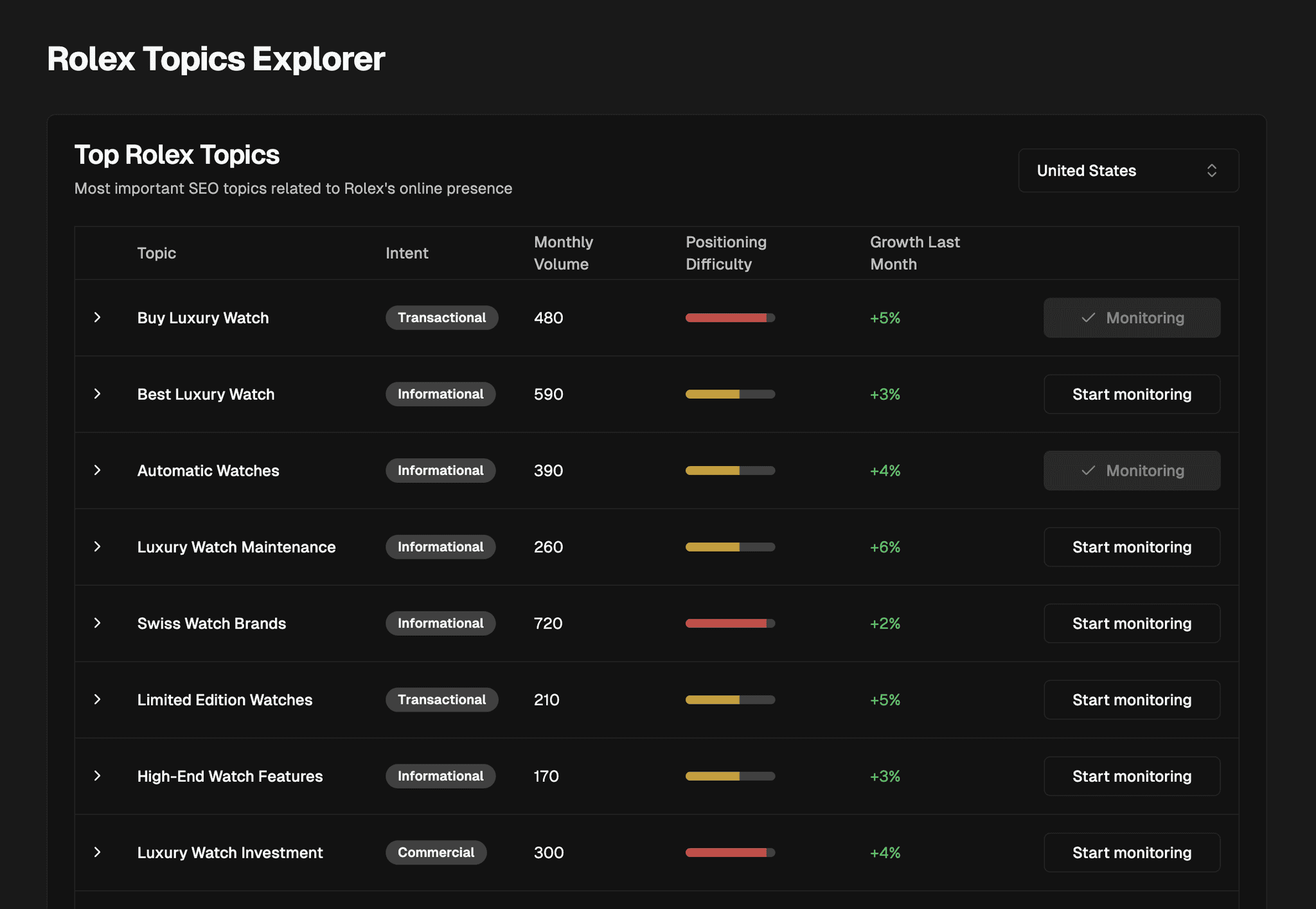This screenshot has height=909, width=1316.
Task: Expand the Best Luxury Watch row chevron
Action: coord(97,394)
